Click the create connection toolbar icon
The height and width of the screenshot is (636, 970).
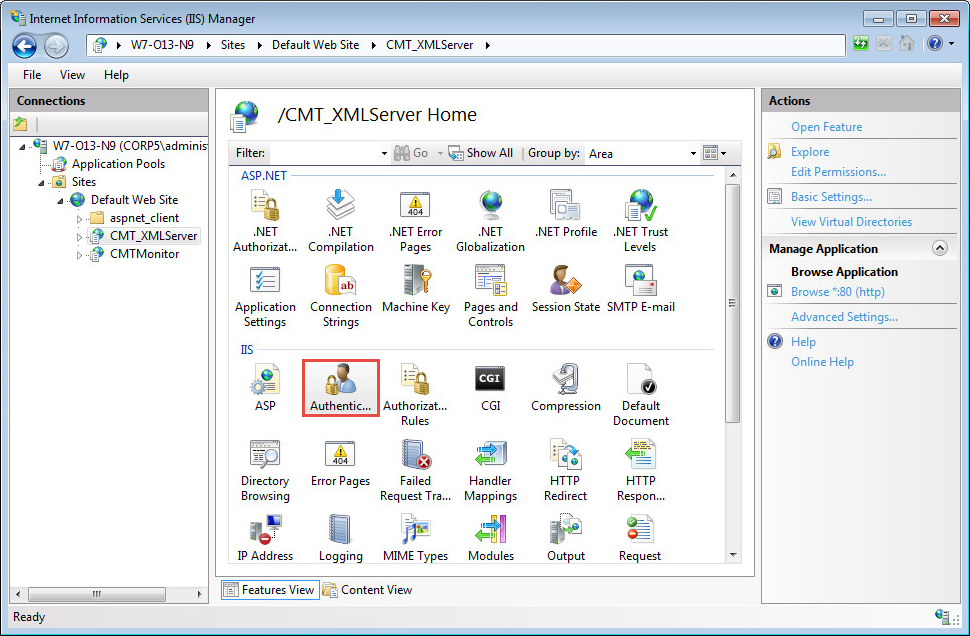click(20, 124)
